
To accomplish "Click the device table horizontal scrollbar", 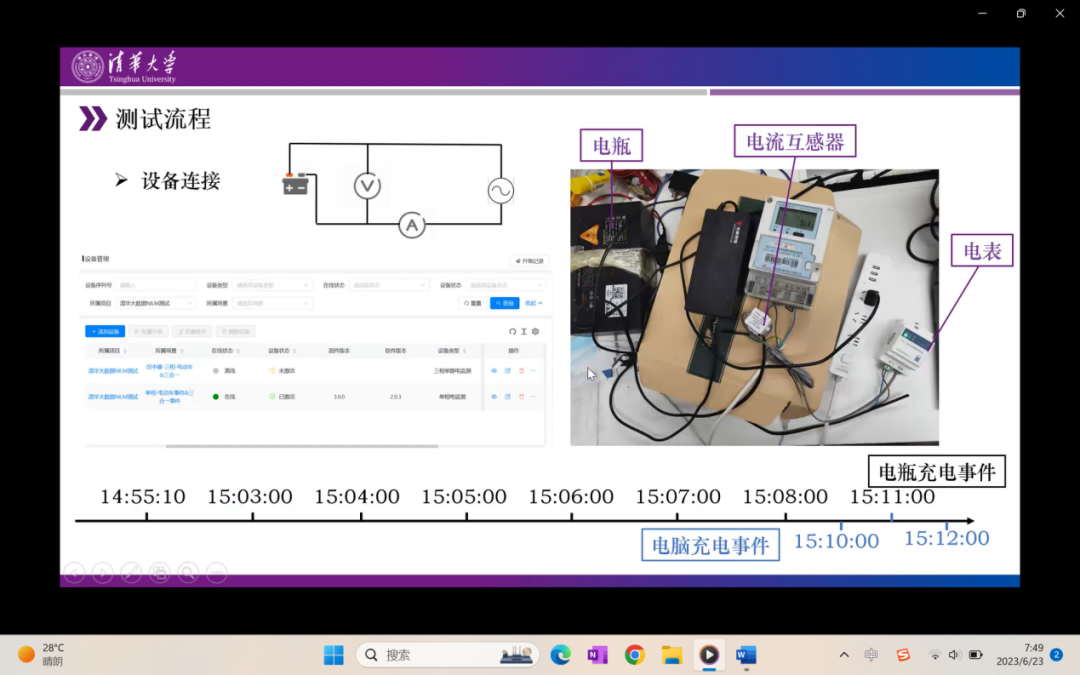I will coord(302,446).
